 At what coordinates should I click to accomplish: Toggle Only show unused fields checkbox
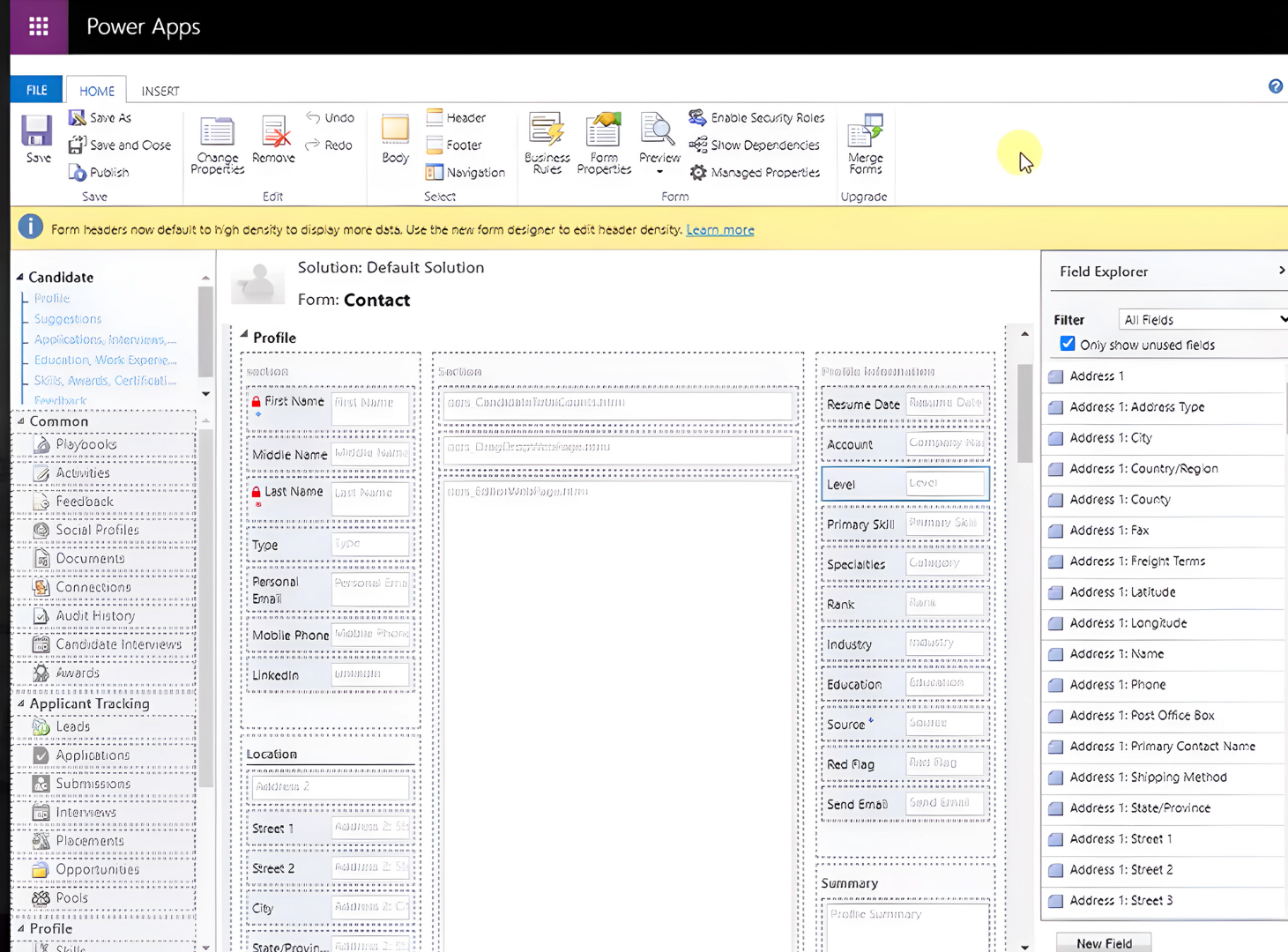click(1068, 344)
